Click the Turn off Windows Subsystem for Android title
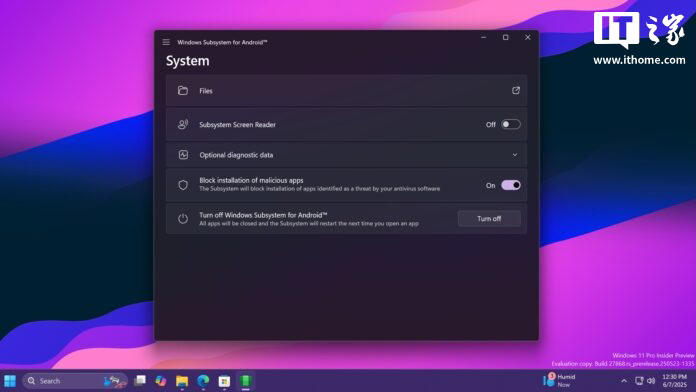This screenshot has width=696, height=392. [x=263, y=215]
